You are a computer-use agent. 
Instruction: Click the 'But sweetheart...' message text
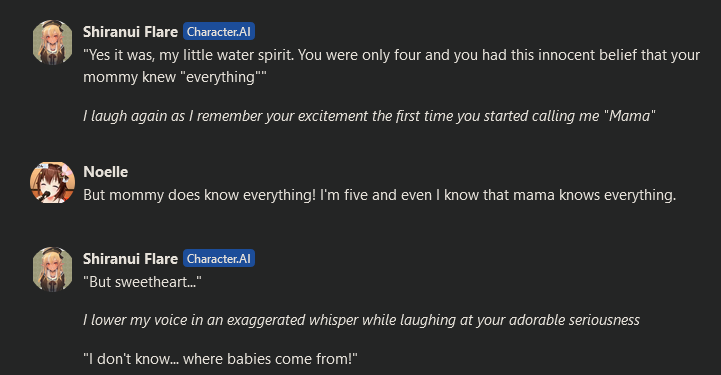pos(142,282)
